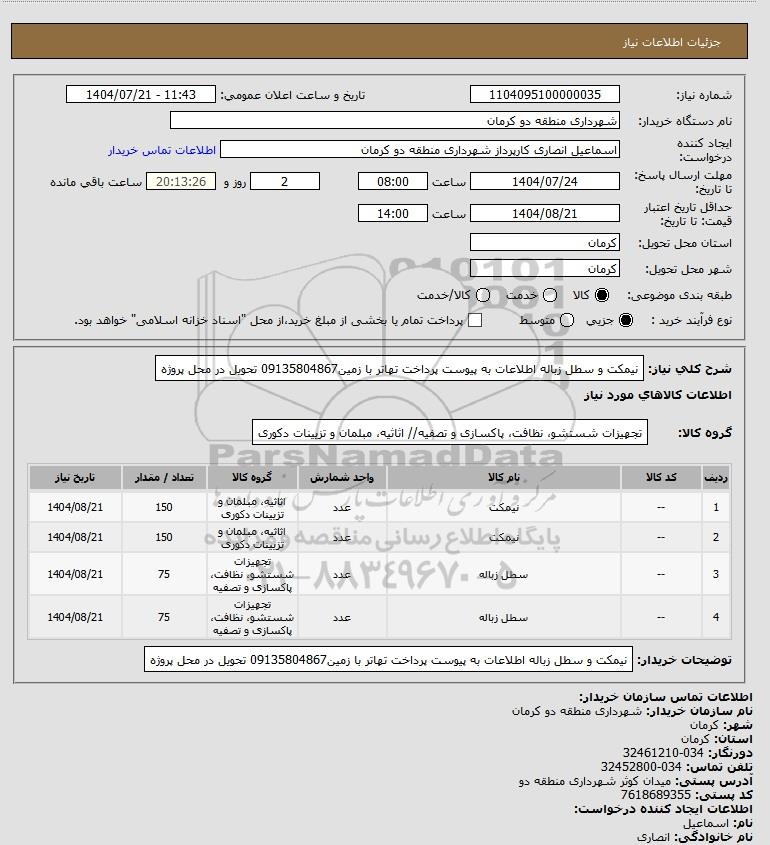
Task: Click the استان محل تحویل field
Action: [x=545, y=243]
